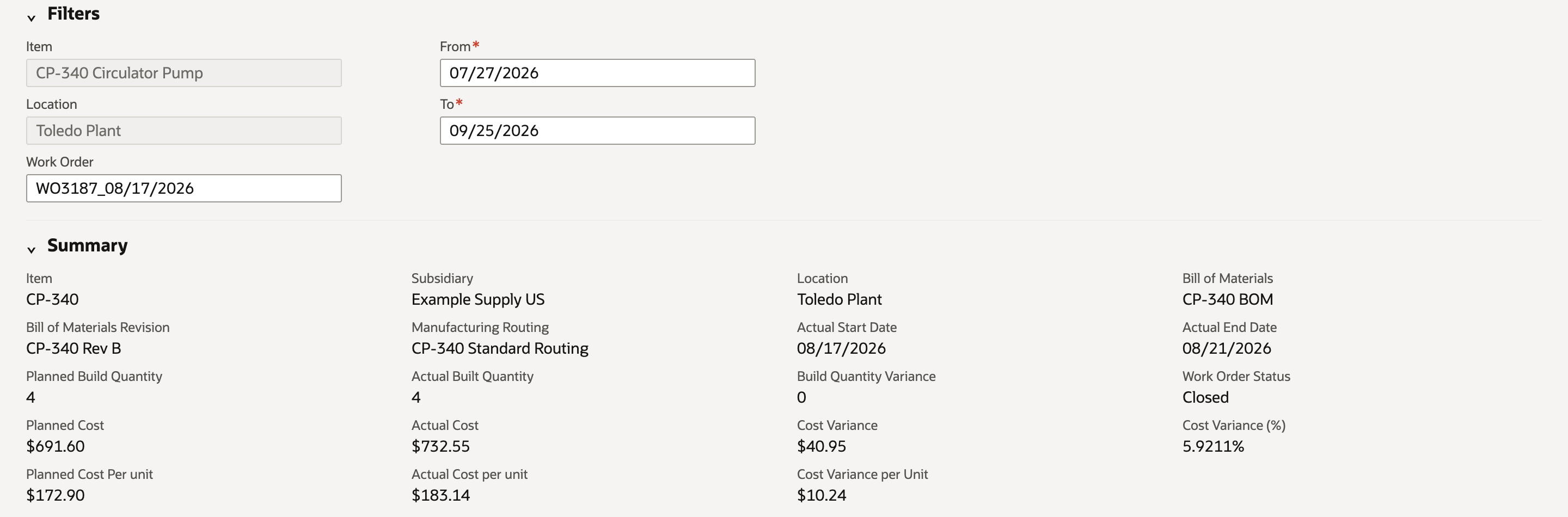The height and width of the screenshot is (517, 1568).
Task: Click the Manufacturing Routing label
Action: point(480,327)
